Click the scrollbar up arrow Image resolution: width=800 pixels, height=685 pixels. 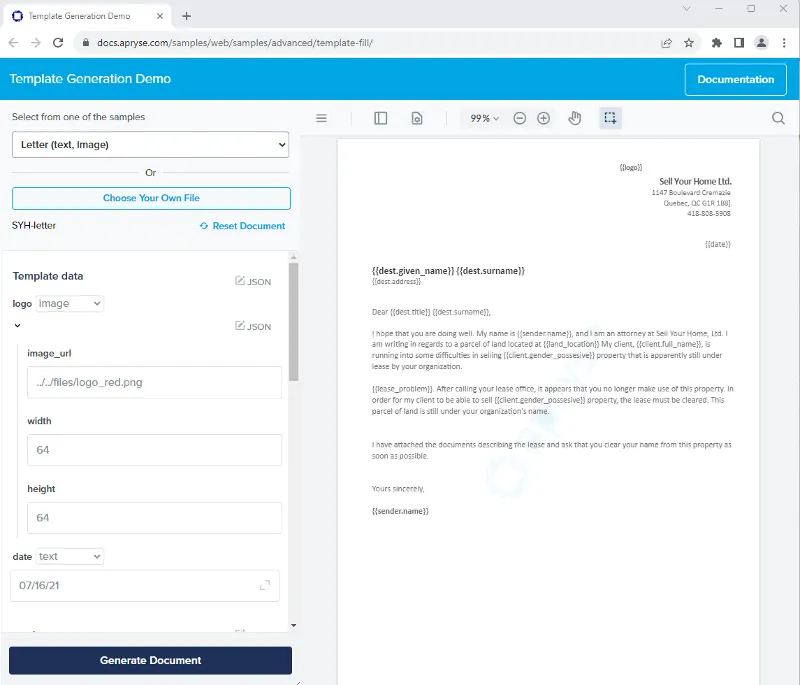293,257
